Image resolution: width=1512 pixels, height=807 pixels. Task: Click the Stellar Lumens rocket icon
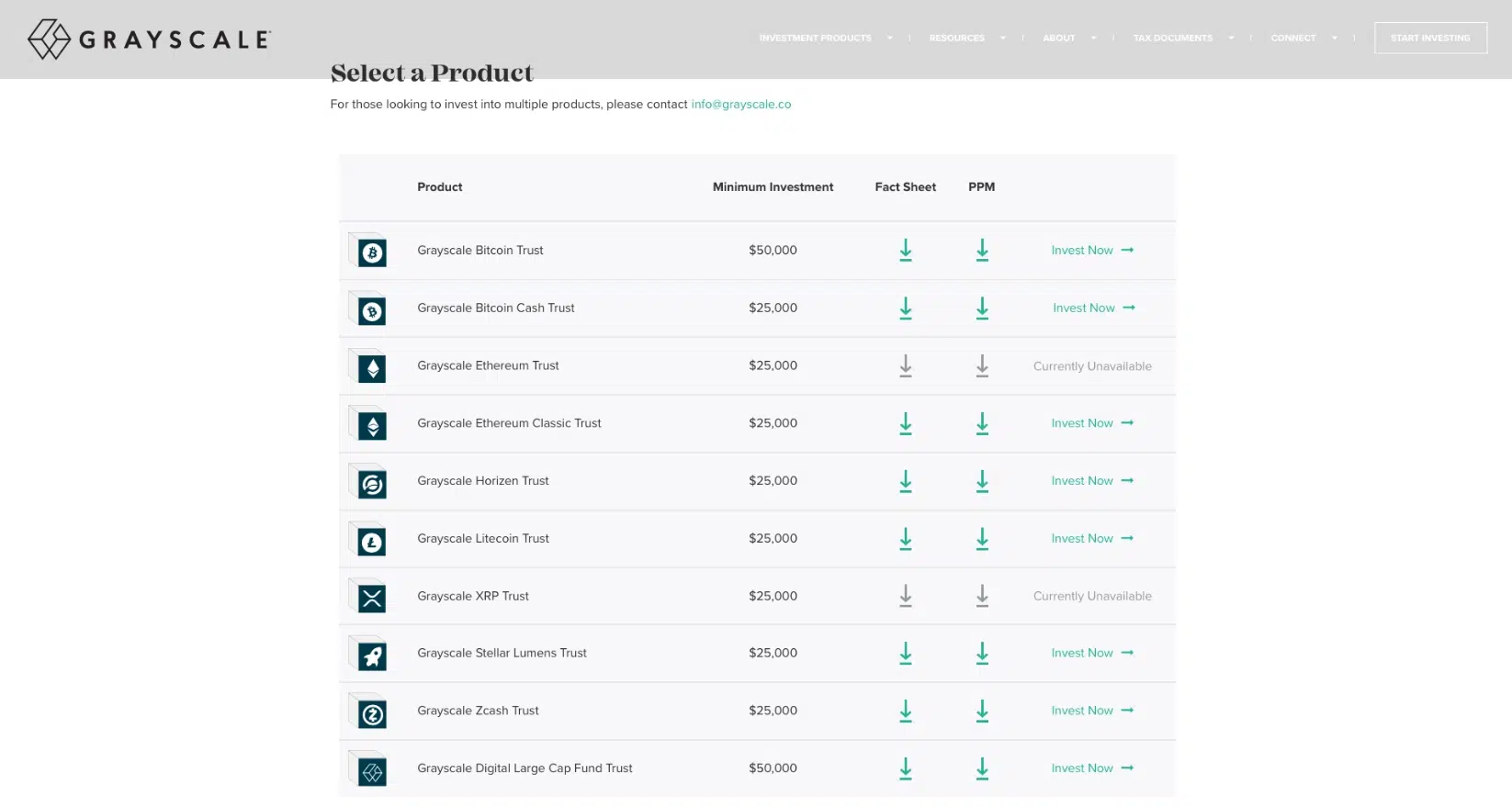[x=372, y=656]
